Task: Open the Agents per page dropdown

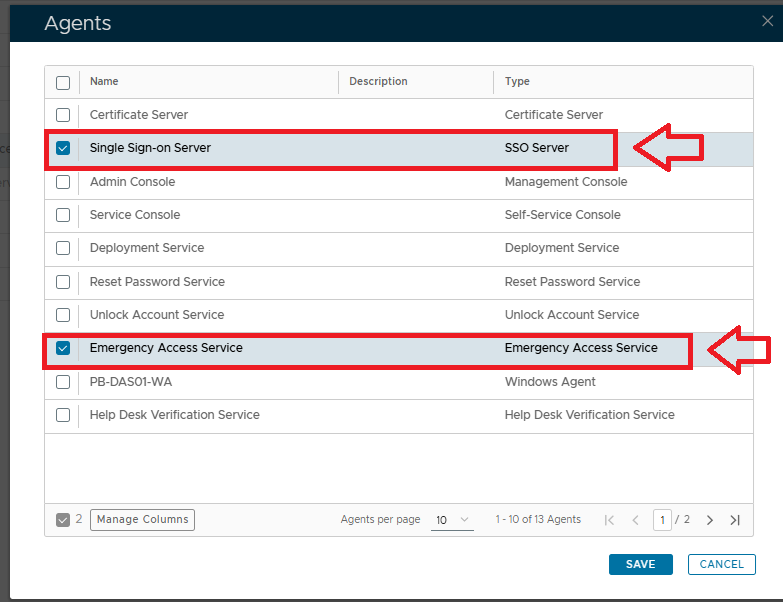Action: pos(452,520)
